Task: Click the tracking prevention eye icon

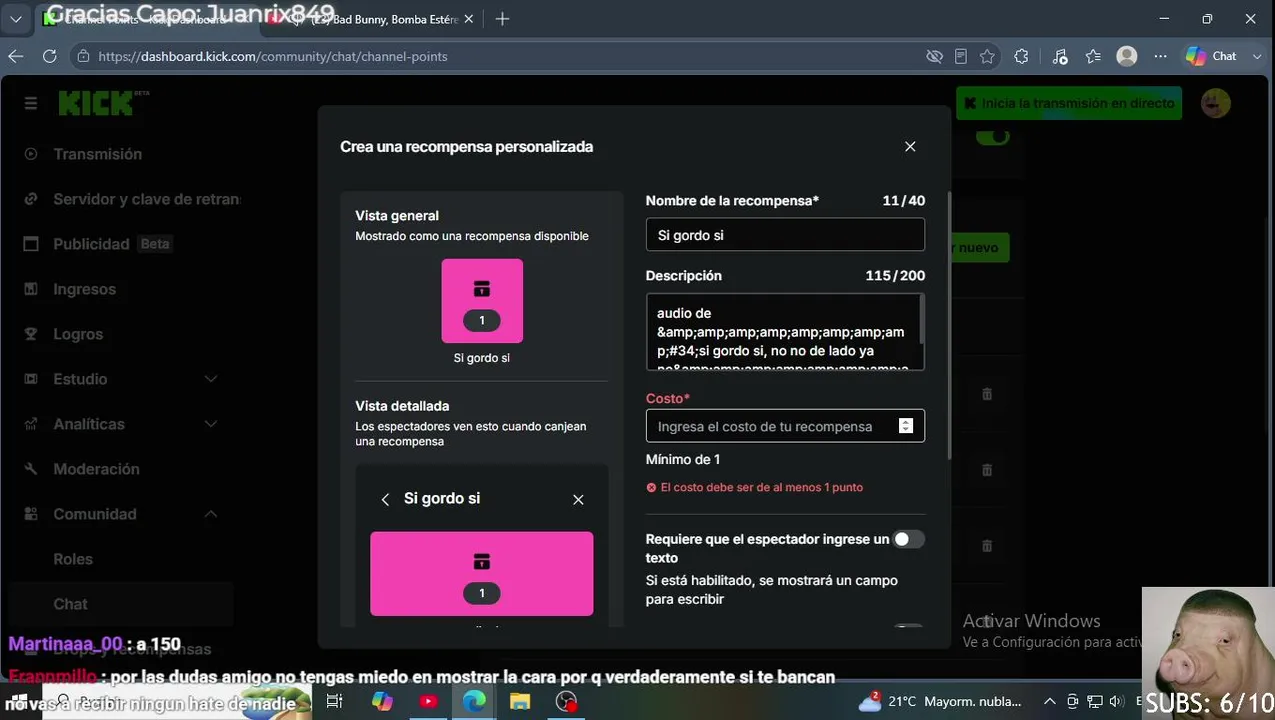Action: click(x=935, y=56)
